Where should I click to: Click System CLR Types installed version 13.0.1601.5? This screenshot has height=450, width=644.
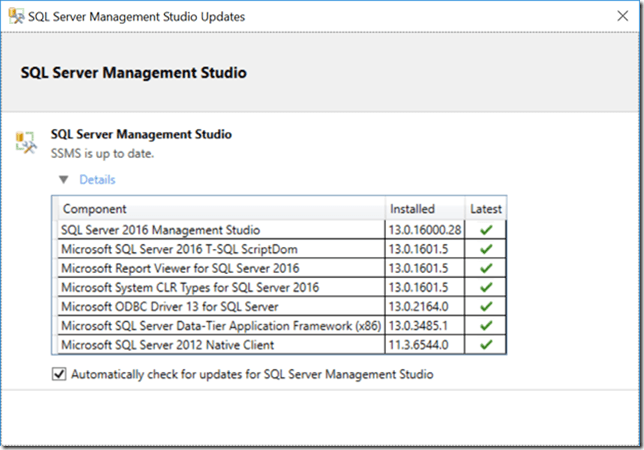(418, 287)
